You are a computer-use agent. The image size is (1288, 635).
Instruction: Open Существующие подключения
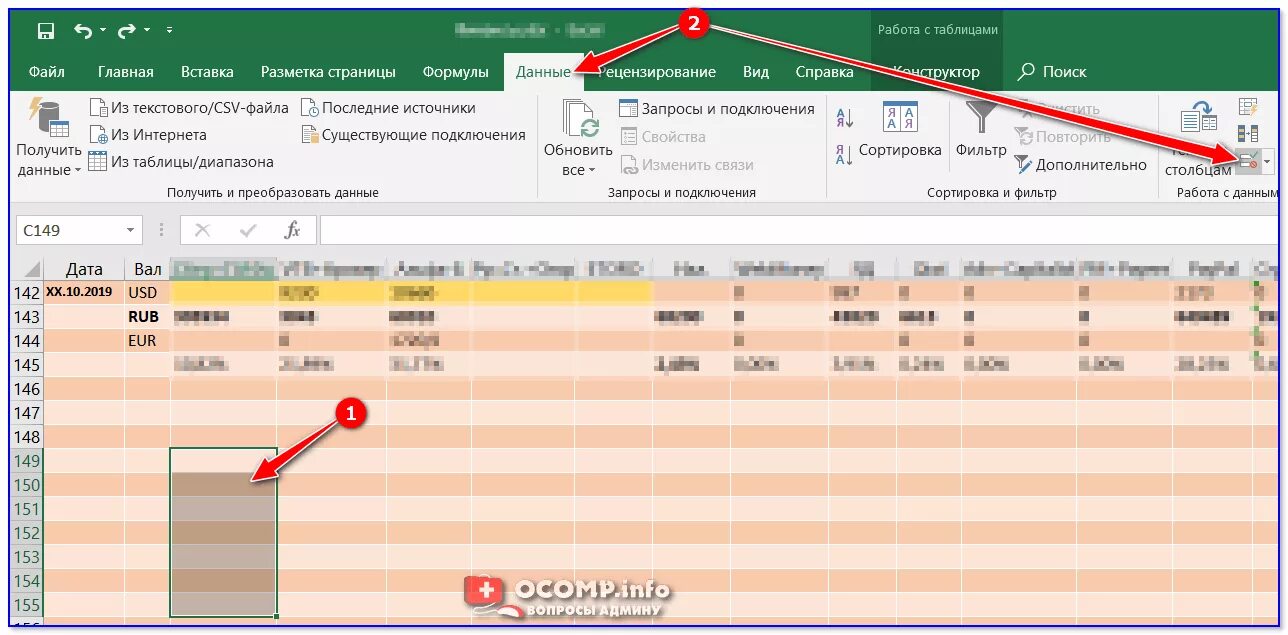click(413, 134)
